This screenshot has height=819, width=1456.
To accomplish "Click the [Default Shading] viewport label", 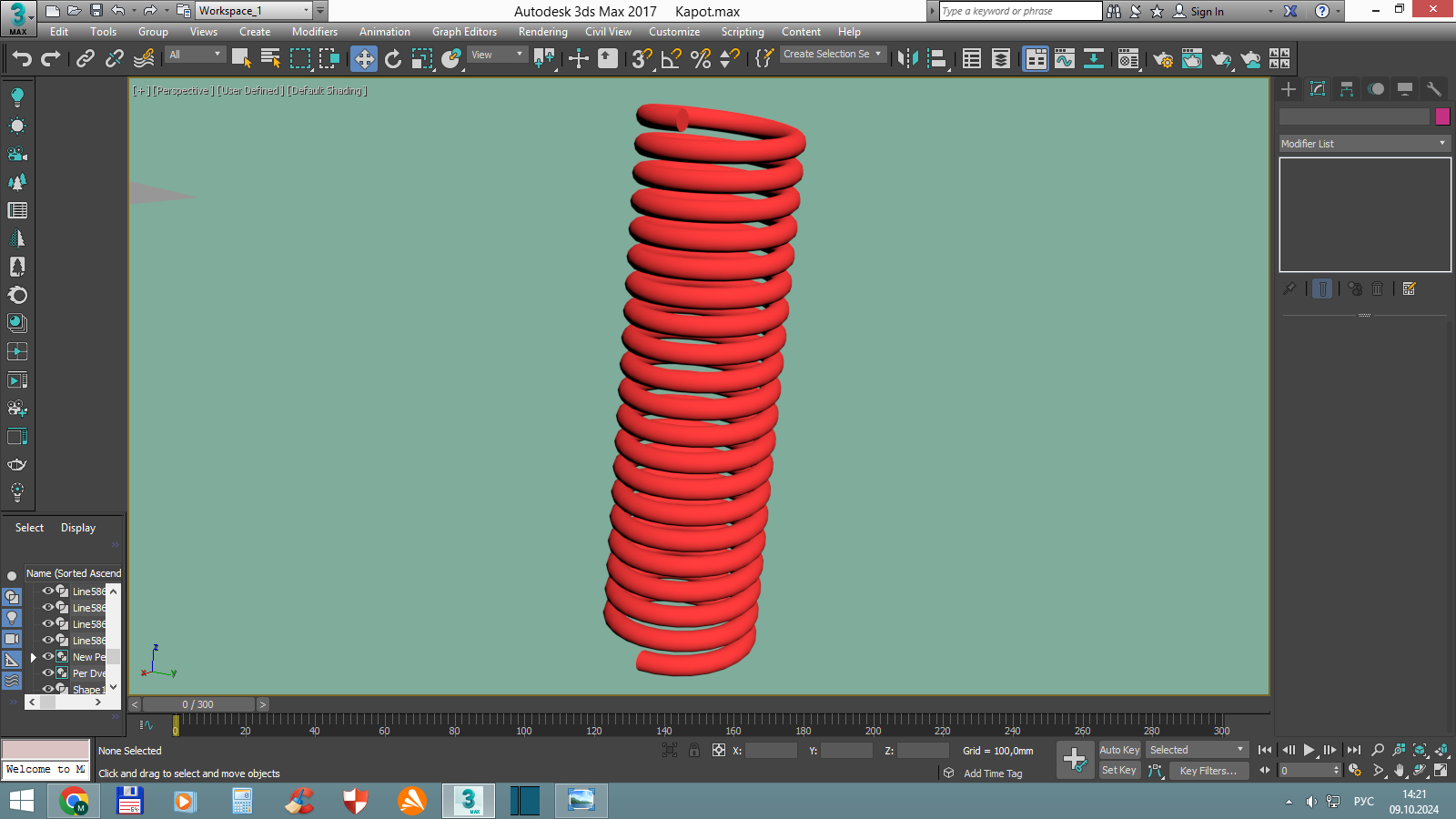I will tap(328, 90).
